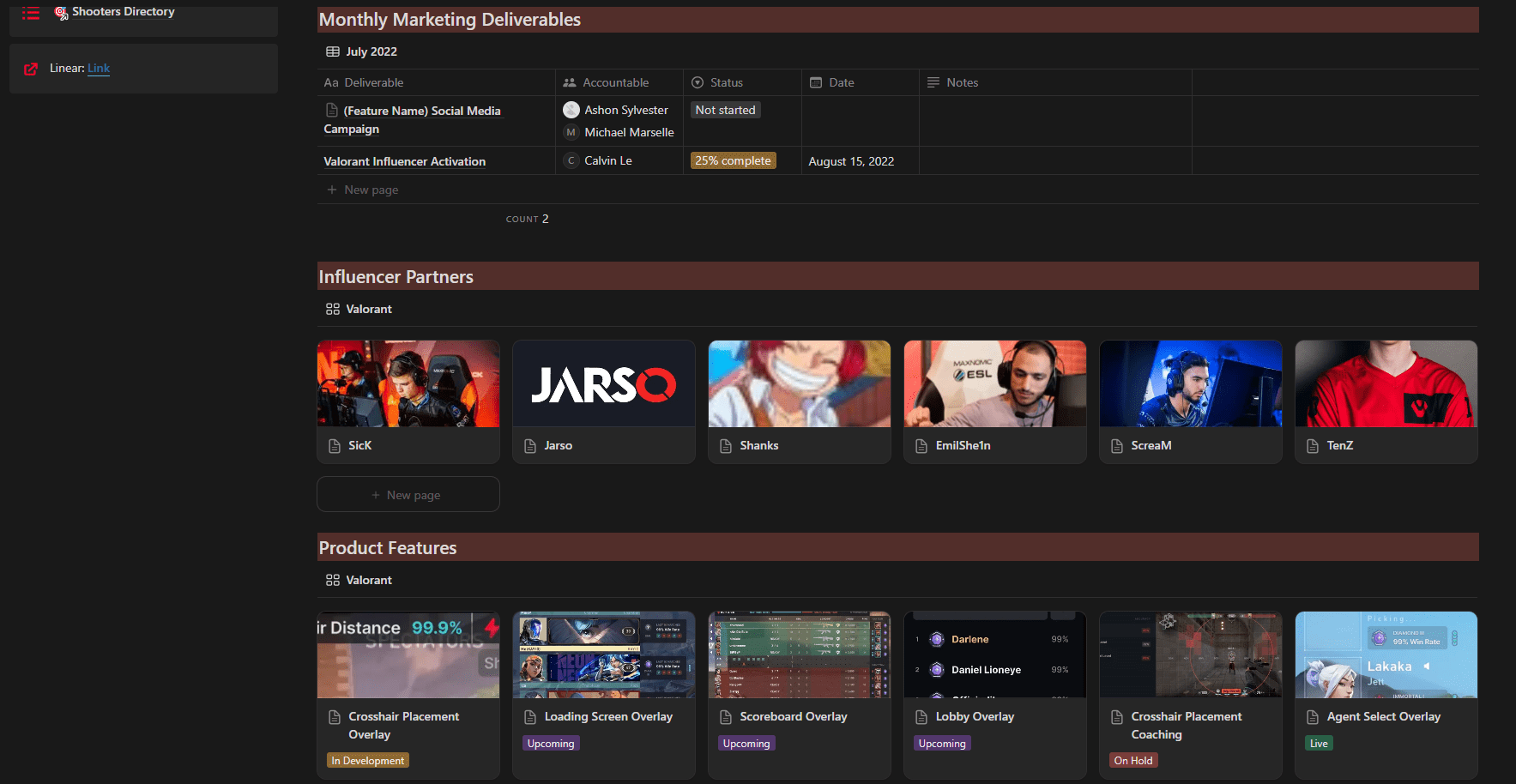Click the gallery icon beside Valorant under Product Features
Screen dimensions: 1516x784
click(x=333, y=580)
